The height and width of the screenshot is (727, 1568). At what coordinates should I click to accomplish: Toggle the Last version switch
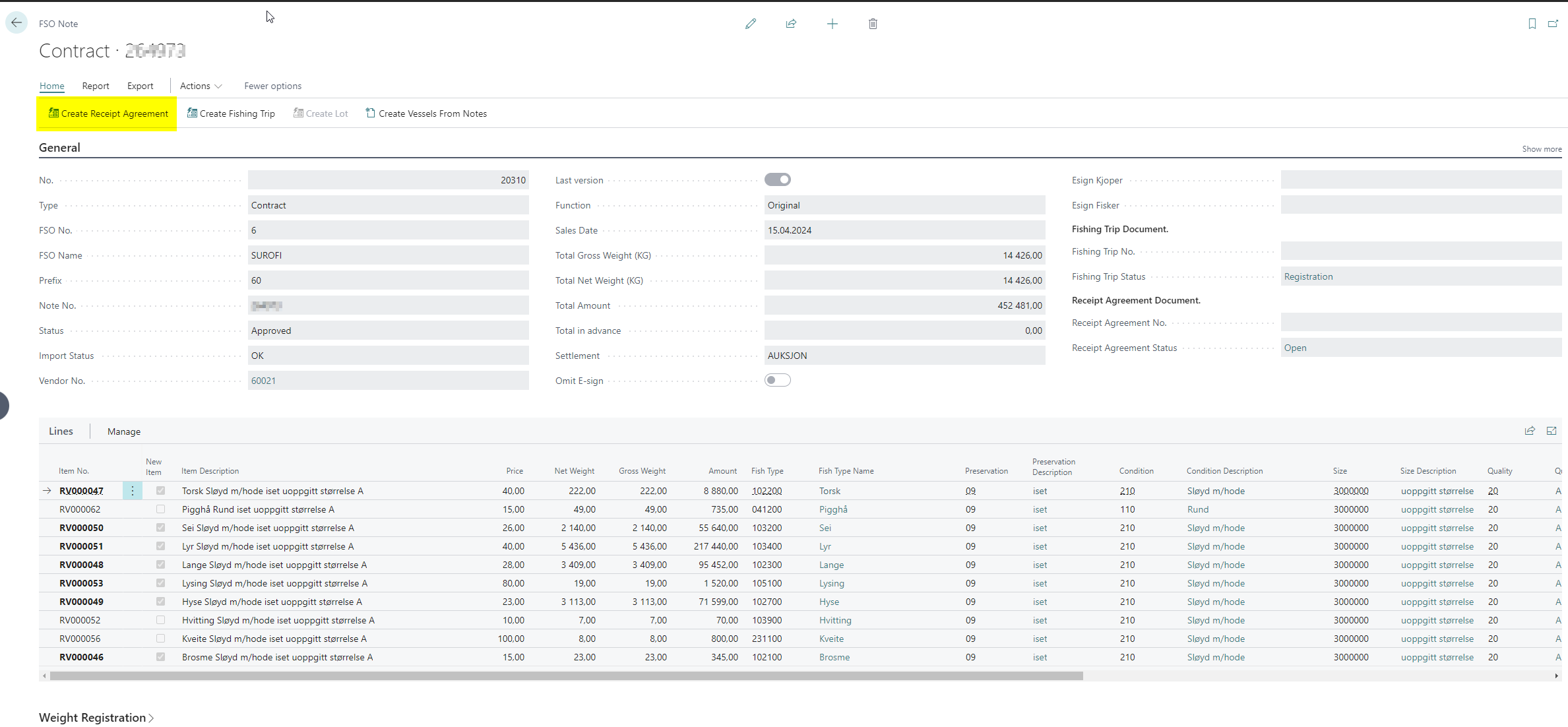[777, 179]
